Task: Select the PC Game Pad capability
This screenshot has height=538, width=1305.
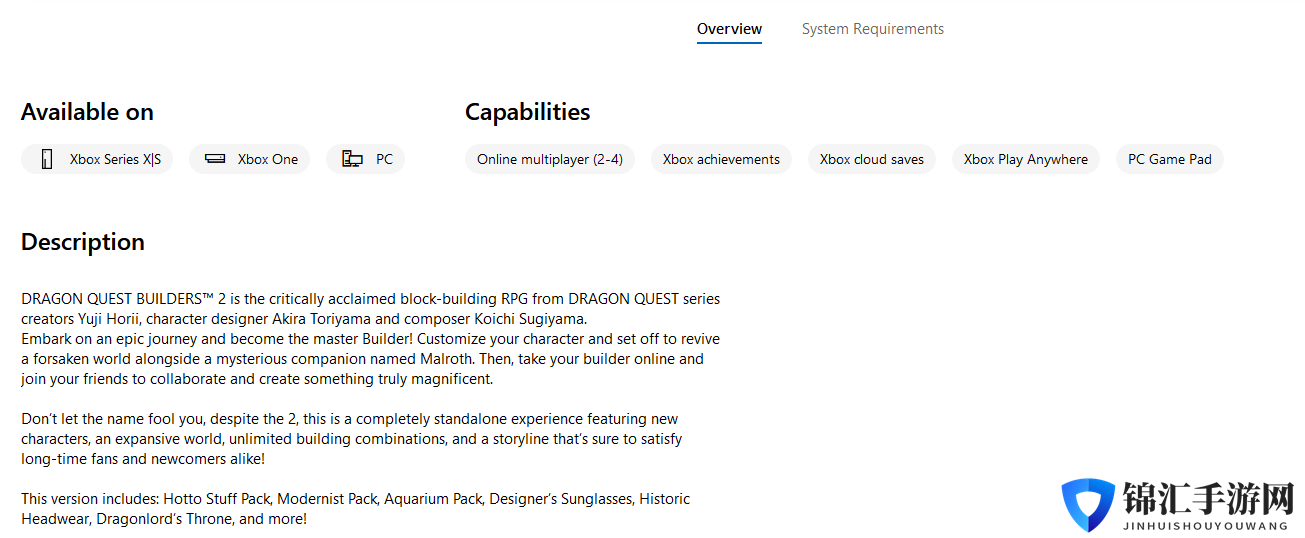Action: (1170, 159)
